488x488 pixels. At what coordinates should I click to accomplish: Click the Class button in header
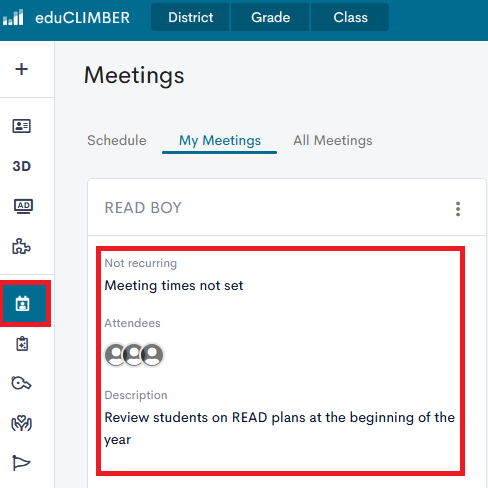[x=350, y=17]
